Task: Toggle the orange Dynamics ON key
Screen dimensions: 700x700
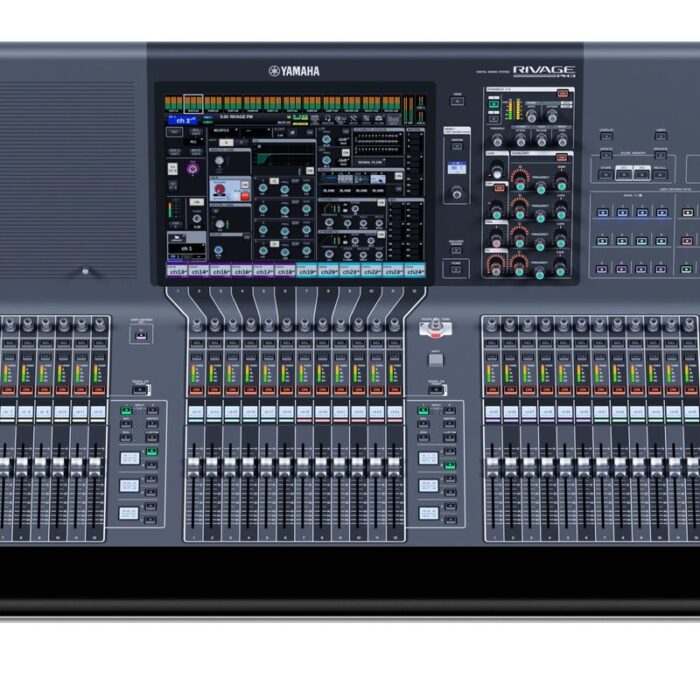Action: [562, 94]
